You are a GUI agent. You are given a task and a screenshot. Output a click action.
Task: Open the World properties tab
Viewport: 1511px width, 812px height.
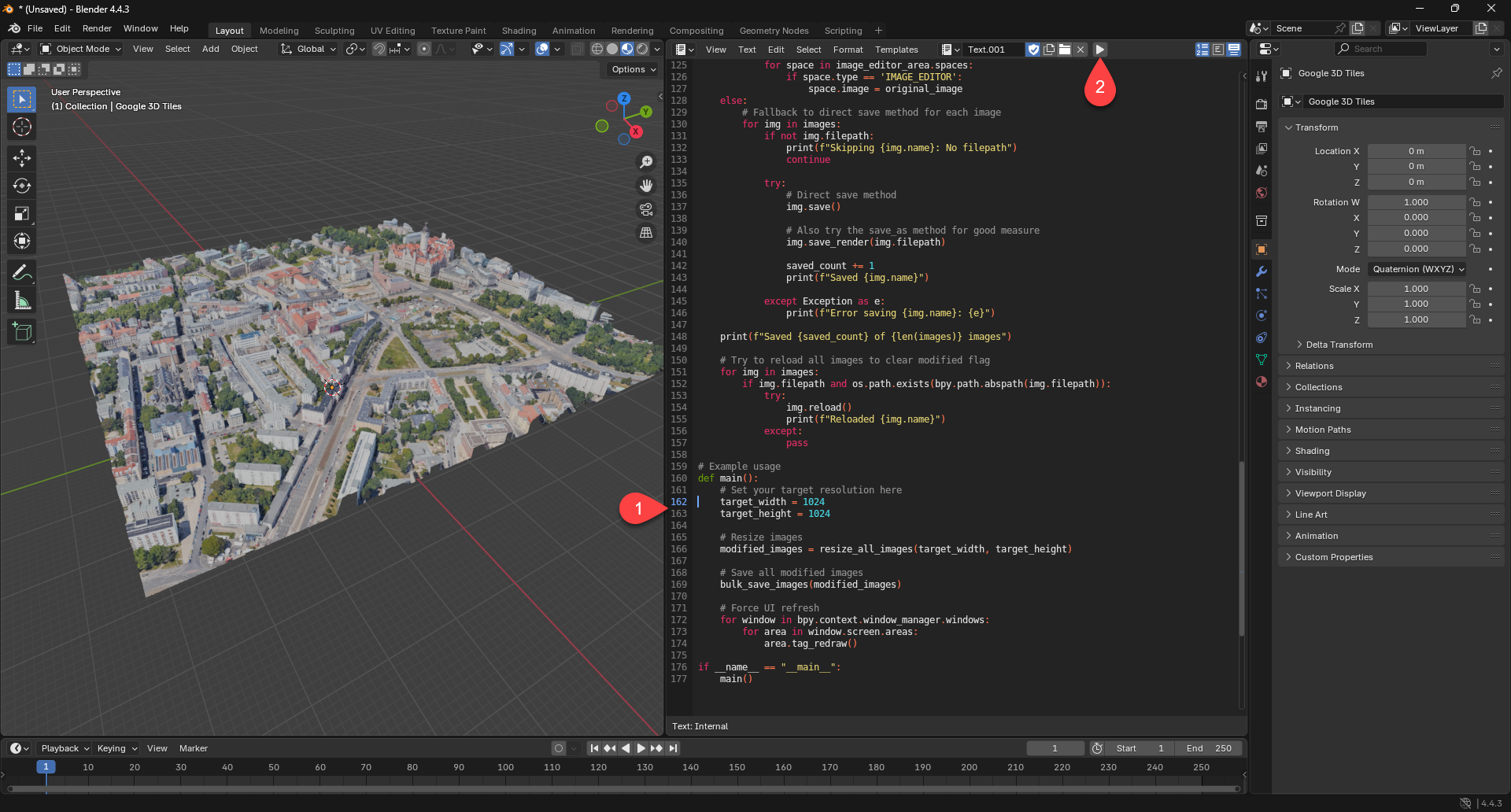coord(1262,193)
